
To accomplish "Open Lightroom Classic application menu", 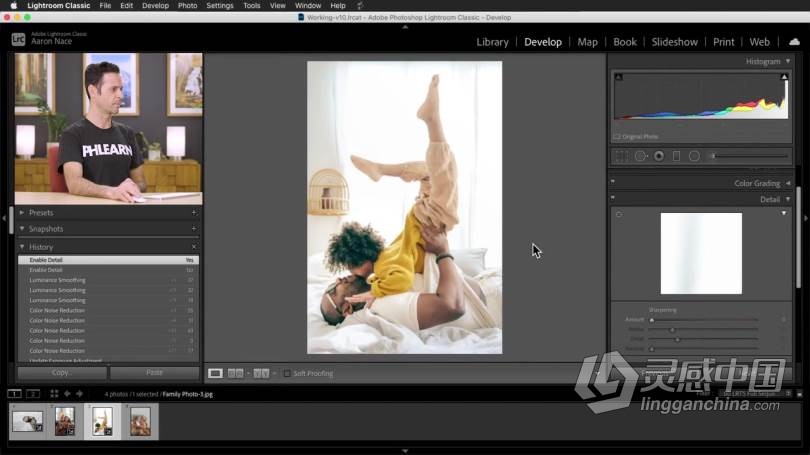I will [58, 5].
